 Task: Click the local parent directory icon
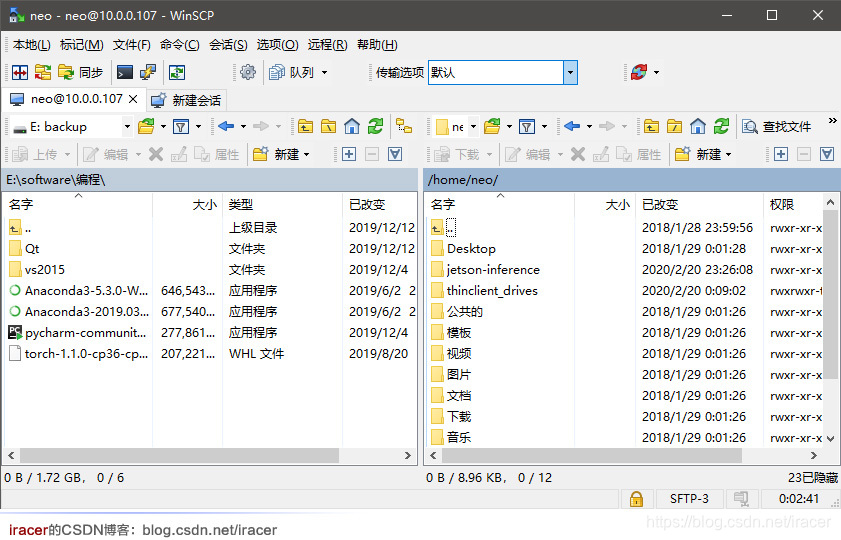click(x=305, y=127)
